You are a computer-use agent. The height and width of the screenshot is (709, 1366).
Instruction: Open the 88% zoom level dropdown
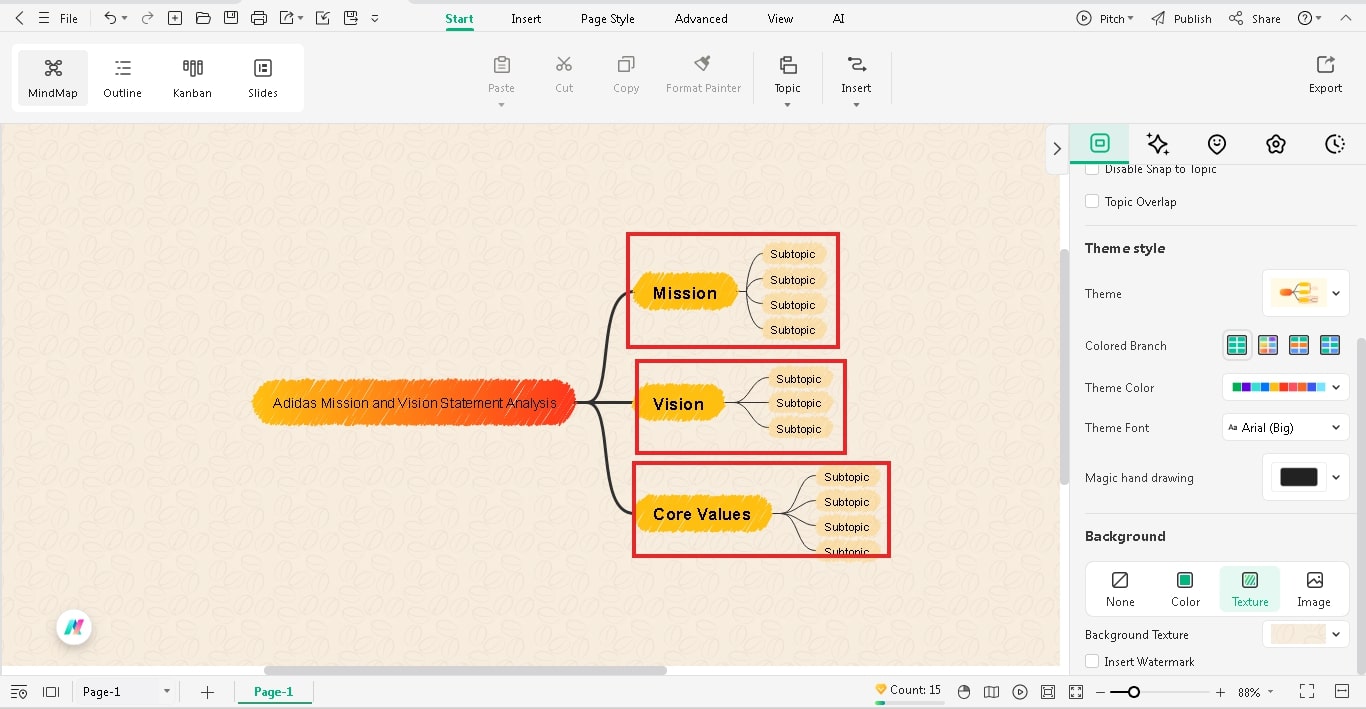[x=1256, y=692]
